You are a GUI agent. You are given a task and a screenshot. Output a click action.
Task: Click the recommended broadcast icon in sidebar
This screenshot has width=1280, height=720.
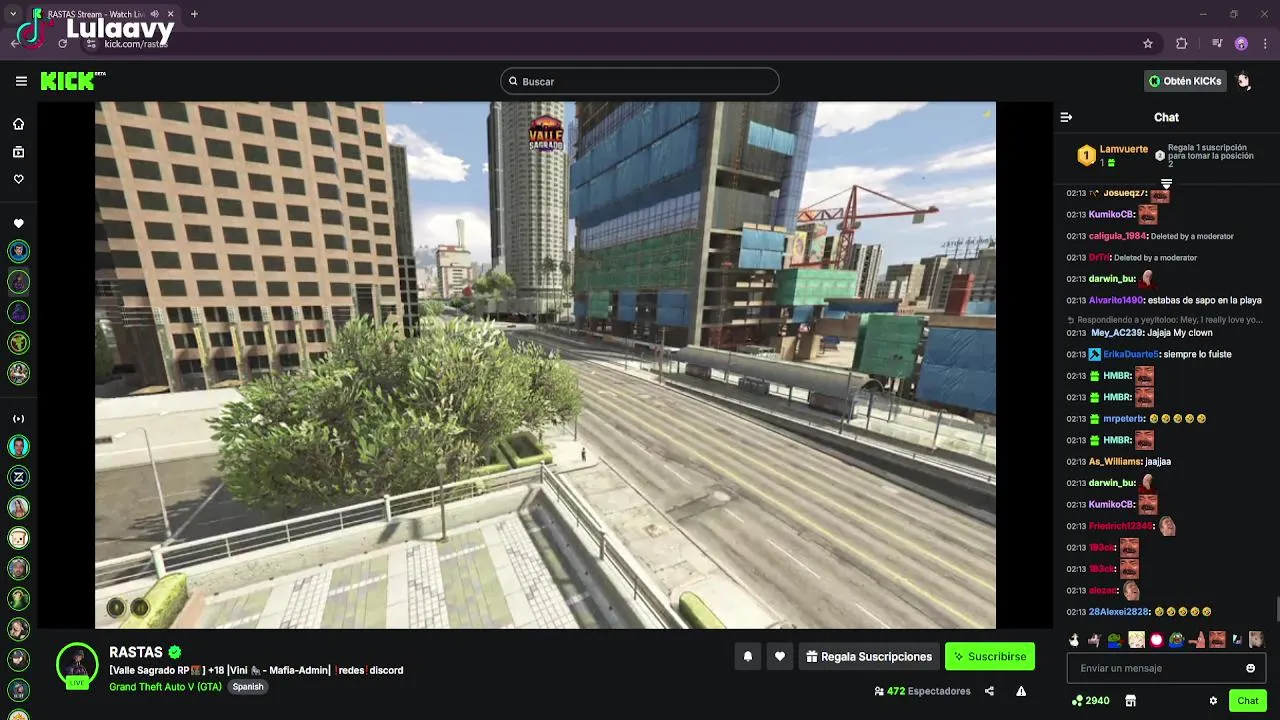click(18, 418)
